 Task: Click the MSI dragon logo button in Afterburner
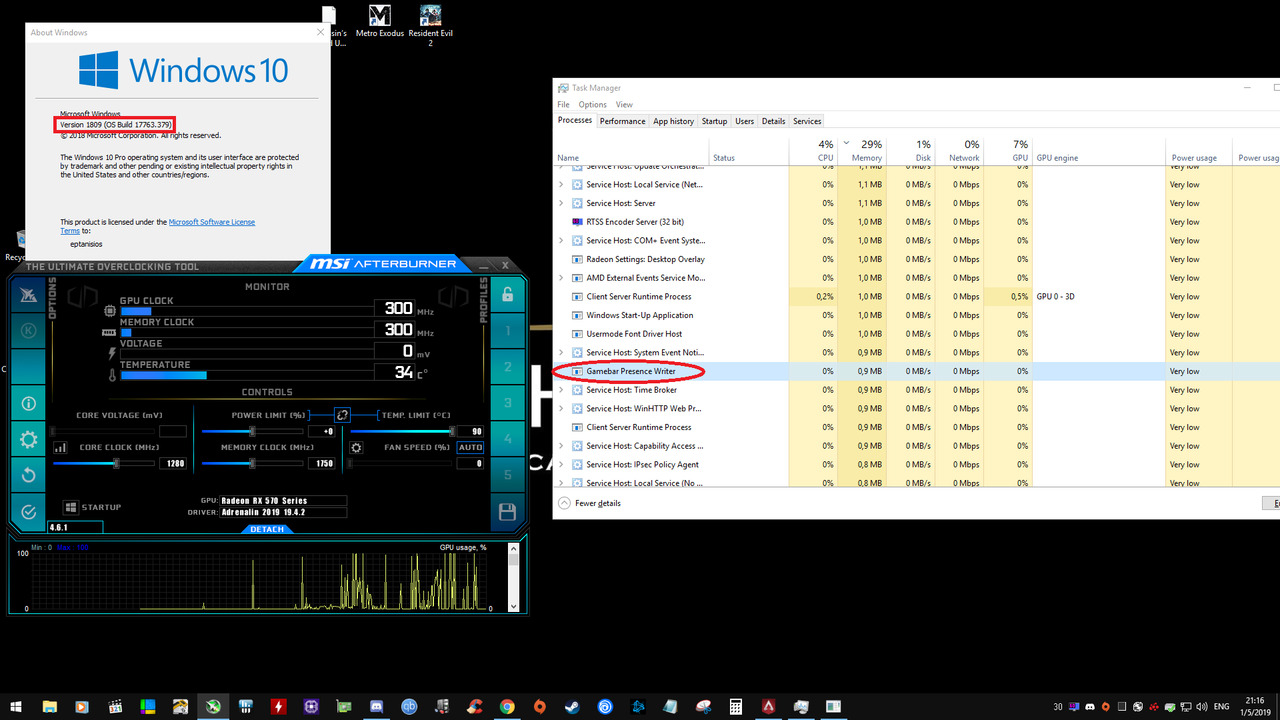tap(28, 293)
